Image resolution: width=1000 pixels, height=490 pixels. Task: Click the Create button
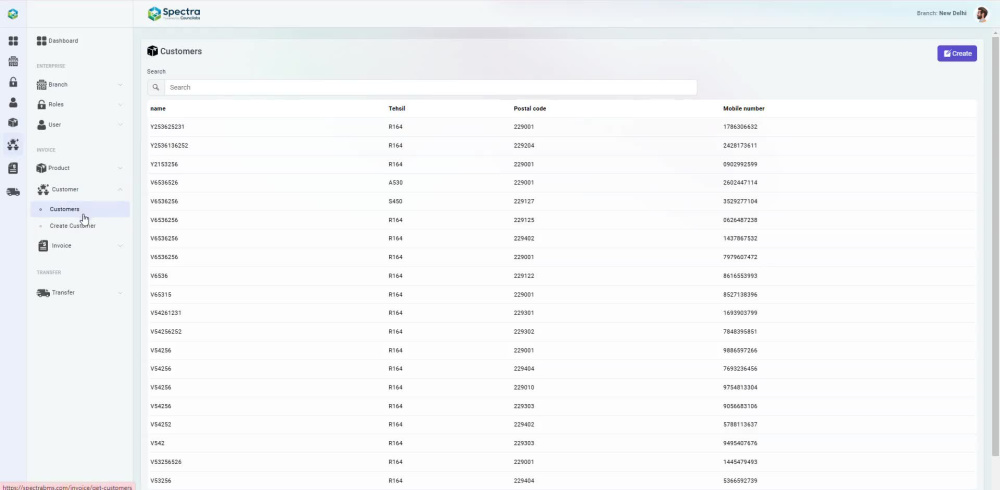tap(957, 54)
